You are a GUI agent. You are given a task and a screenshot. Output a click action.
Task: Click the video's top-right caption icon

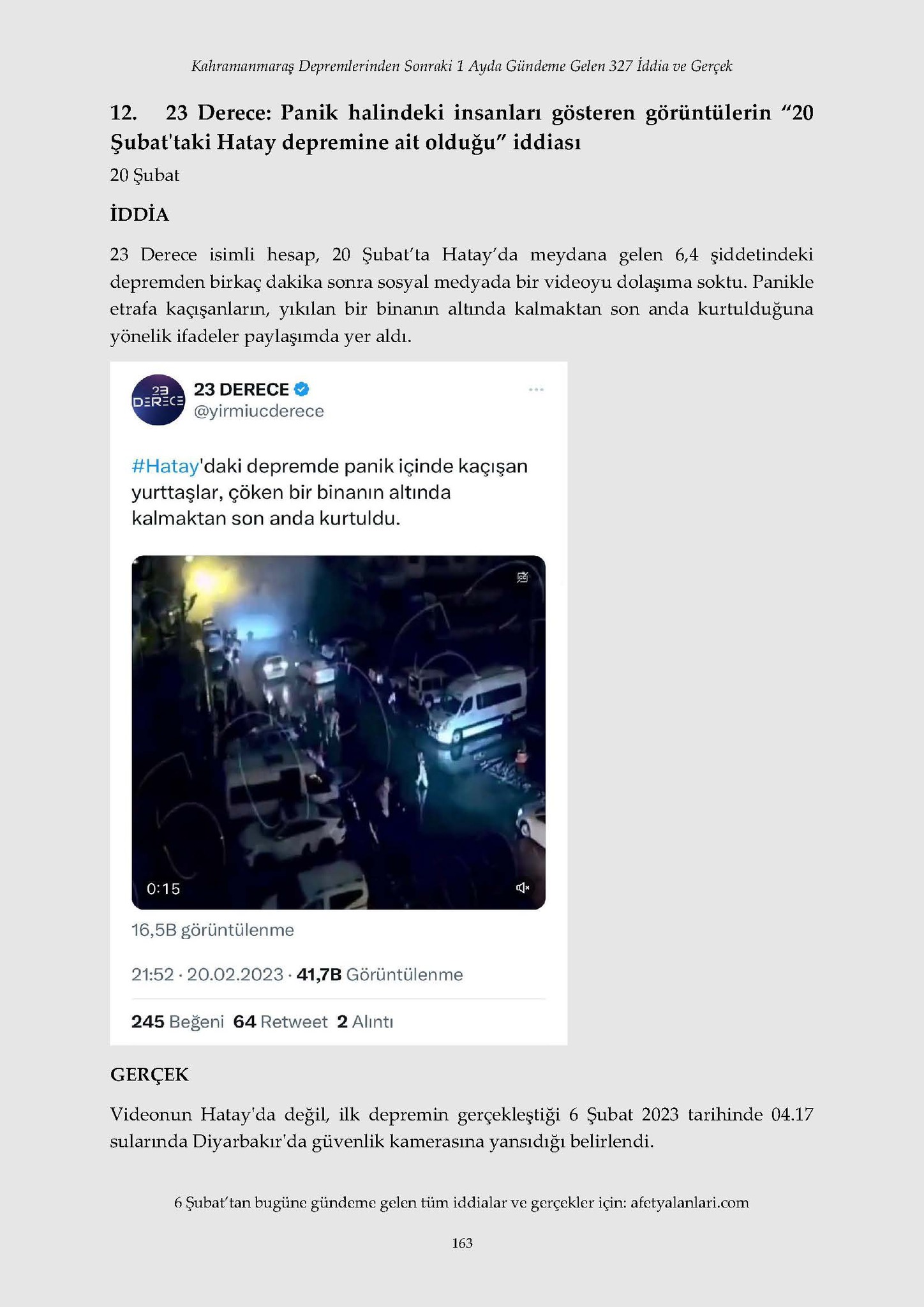pyautogui.click(x=523, y=578)
